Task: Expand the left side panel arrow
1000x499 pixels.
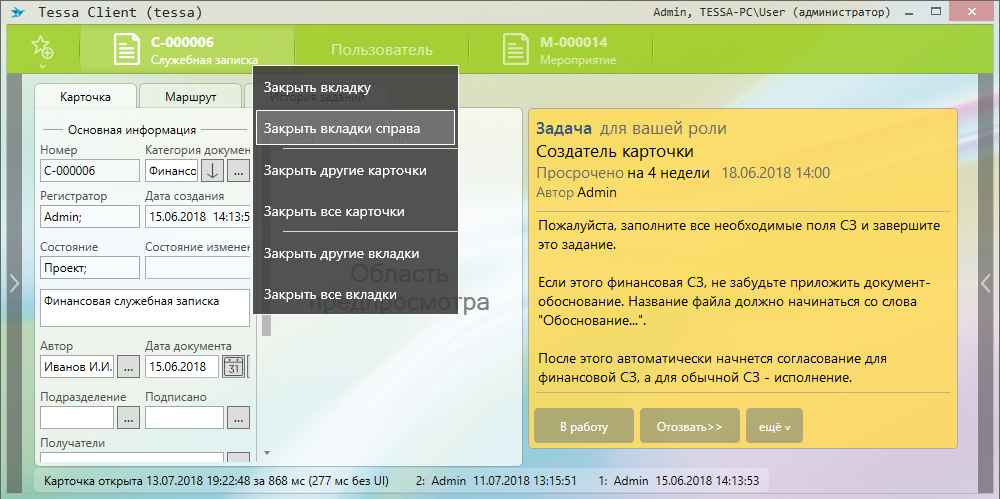Action: click(15, 283)
